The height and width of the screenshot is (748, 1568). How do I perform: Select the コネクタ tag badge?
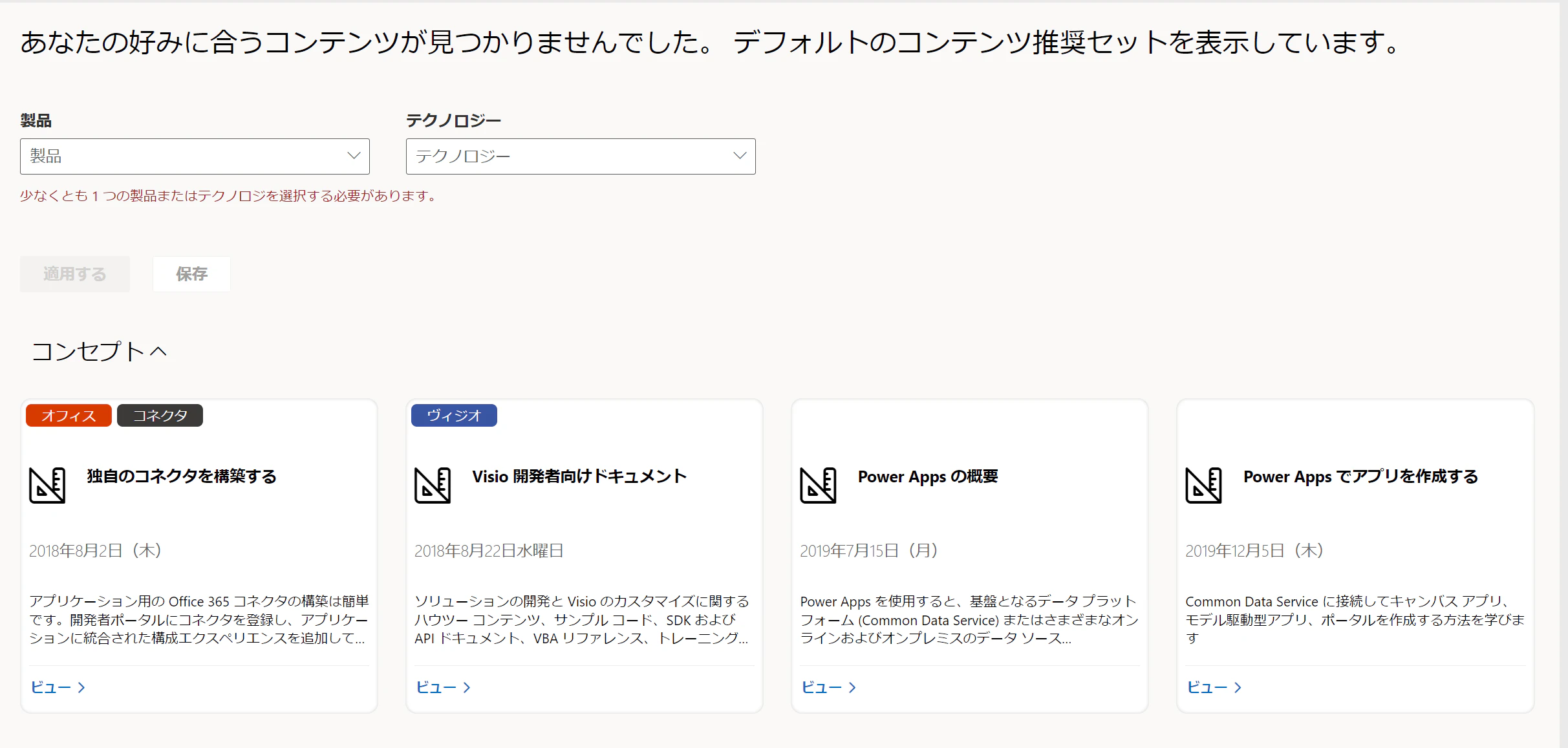[x=160, y=416]
